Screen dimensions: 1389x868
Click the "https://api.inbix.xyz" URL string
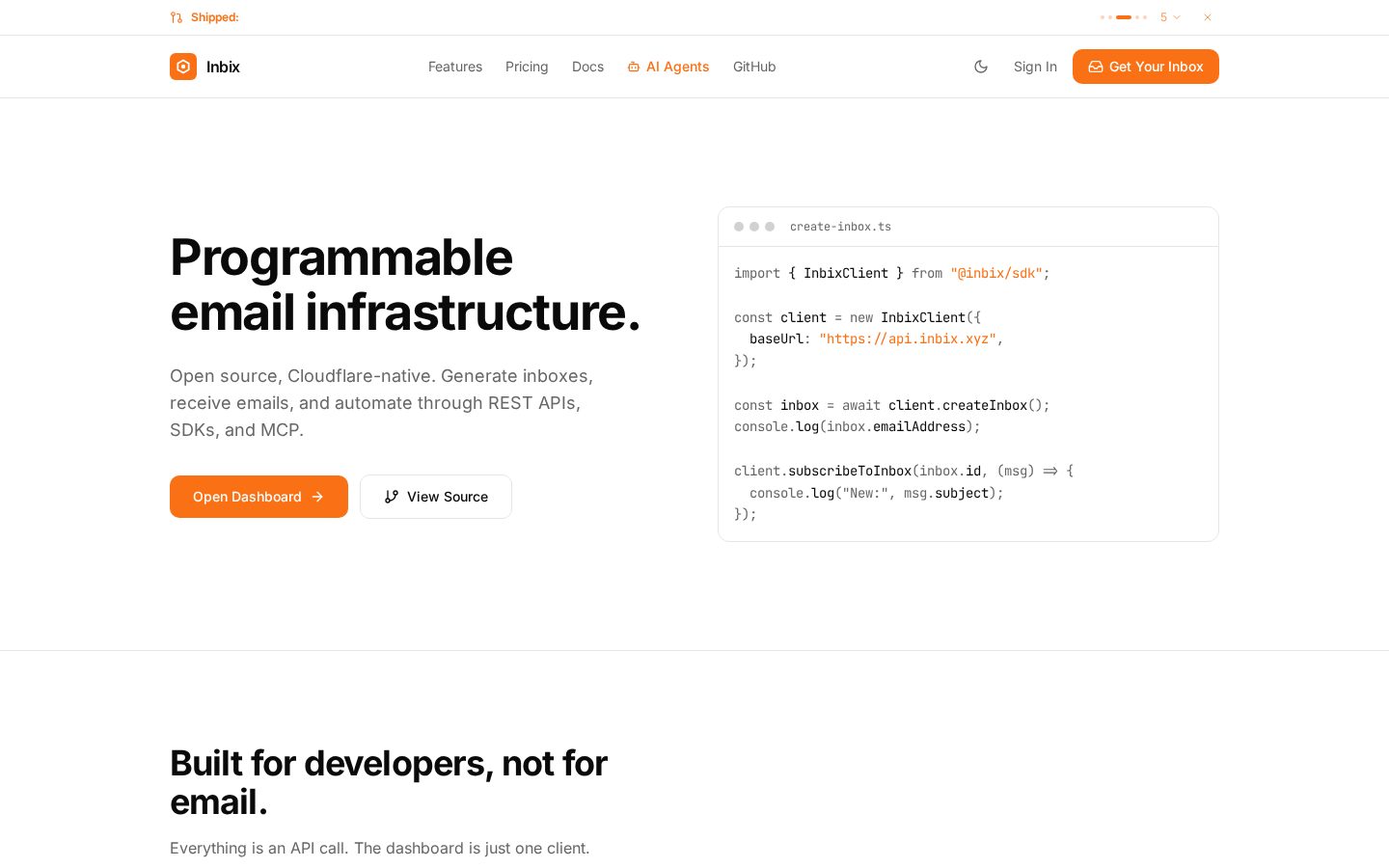click(x=908, y=339)
